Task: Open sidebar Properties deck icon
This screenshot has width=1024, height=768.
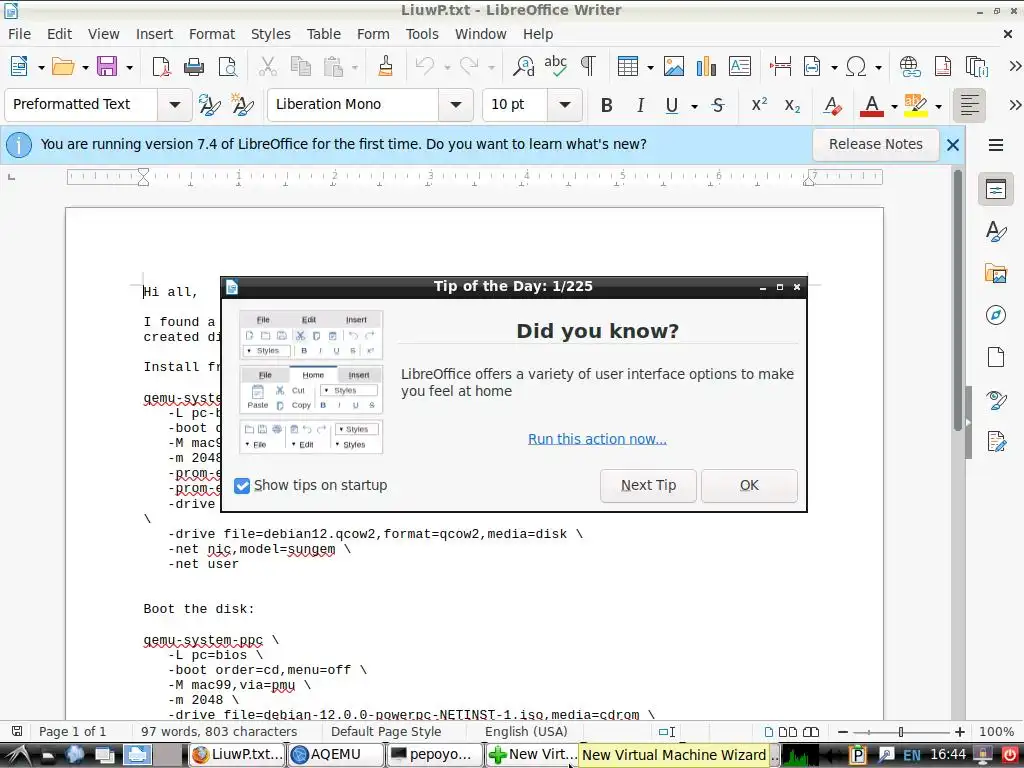Action: pos(995,189)
